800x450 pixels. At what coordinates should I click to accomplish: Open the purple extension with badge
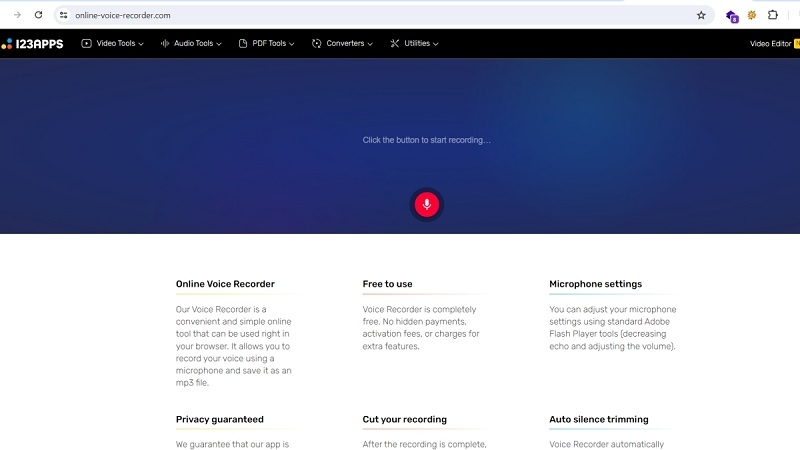[x=732, y=16]
